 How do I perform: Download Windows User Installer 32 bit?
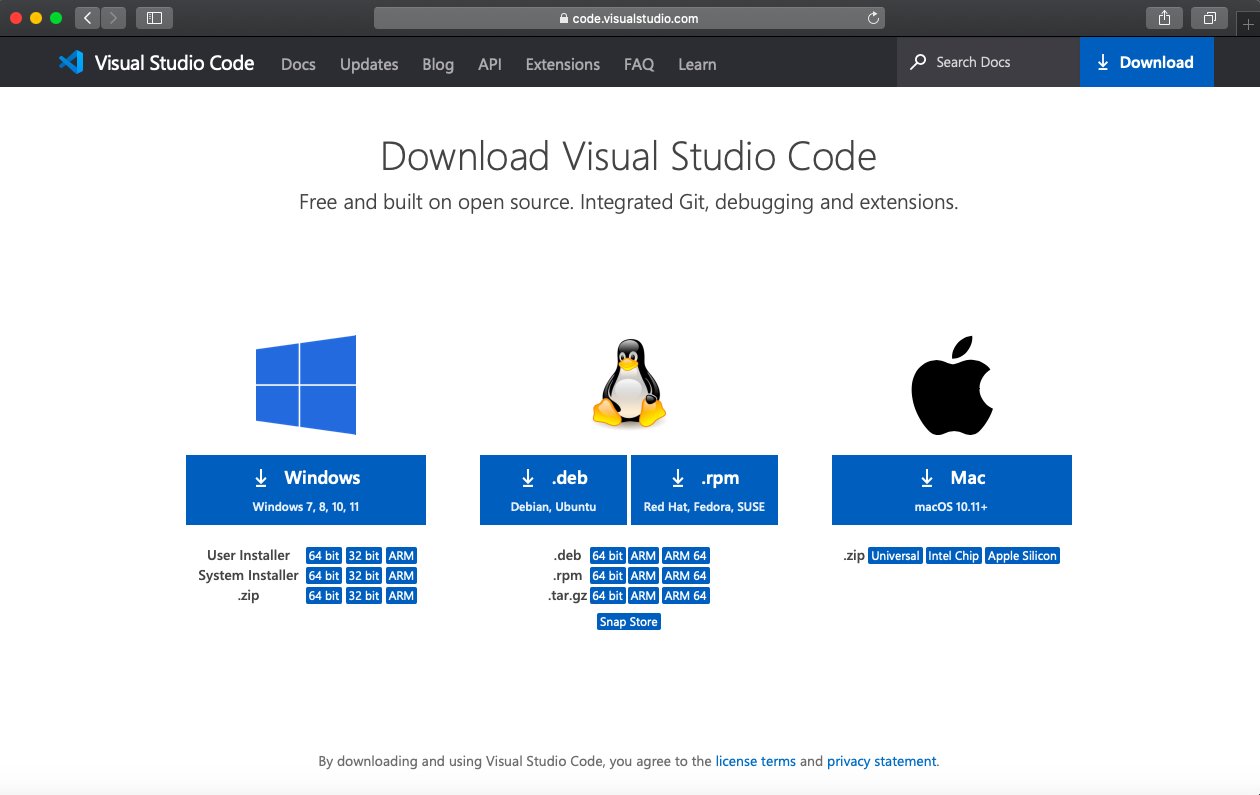[x=364, y=556]
